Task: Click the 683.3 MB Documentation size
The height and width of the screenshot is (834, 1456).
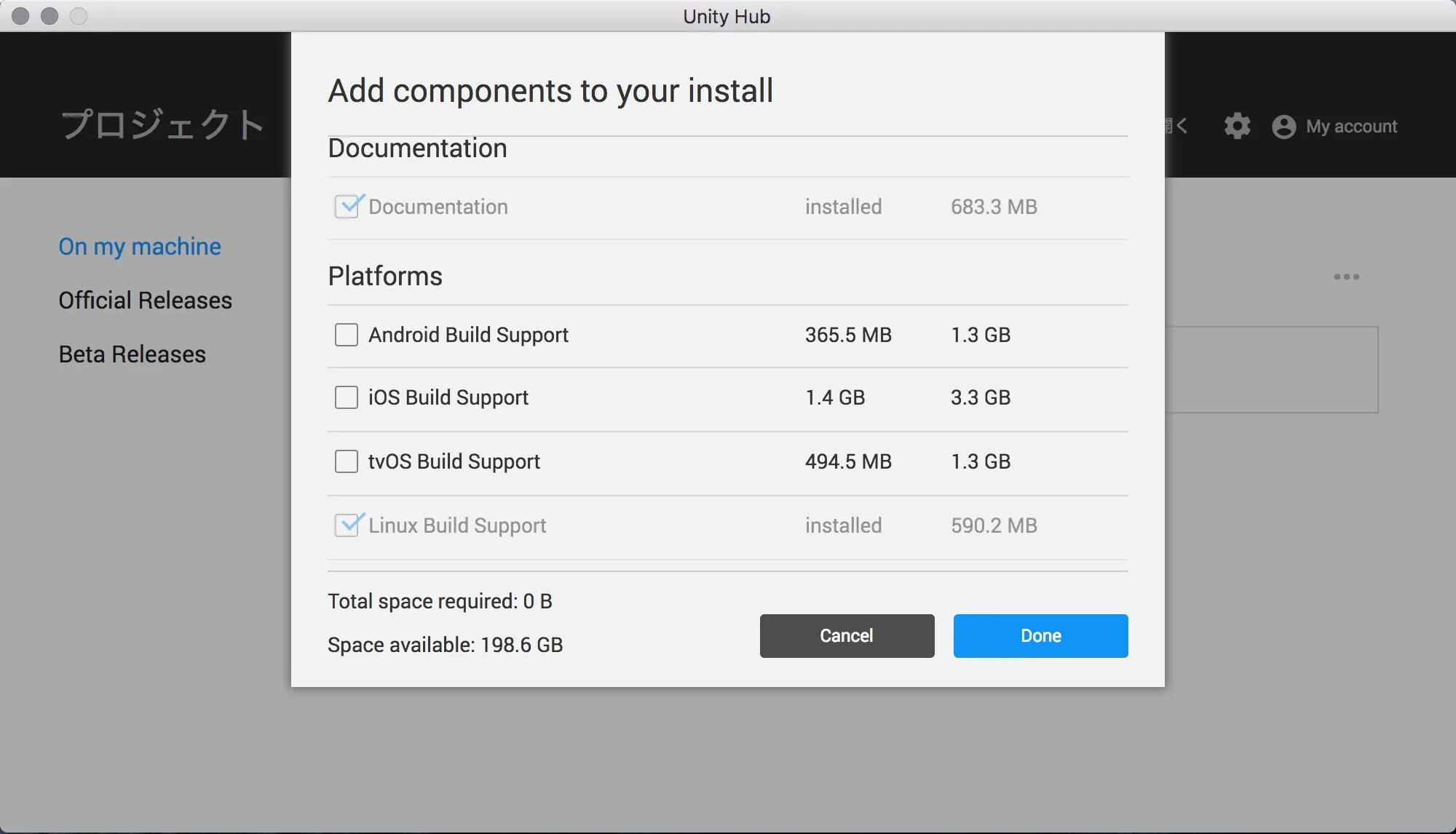Action: tap(994, 207)
